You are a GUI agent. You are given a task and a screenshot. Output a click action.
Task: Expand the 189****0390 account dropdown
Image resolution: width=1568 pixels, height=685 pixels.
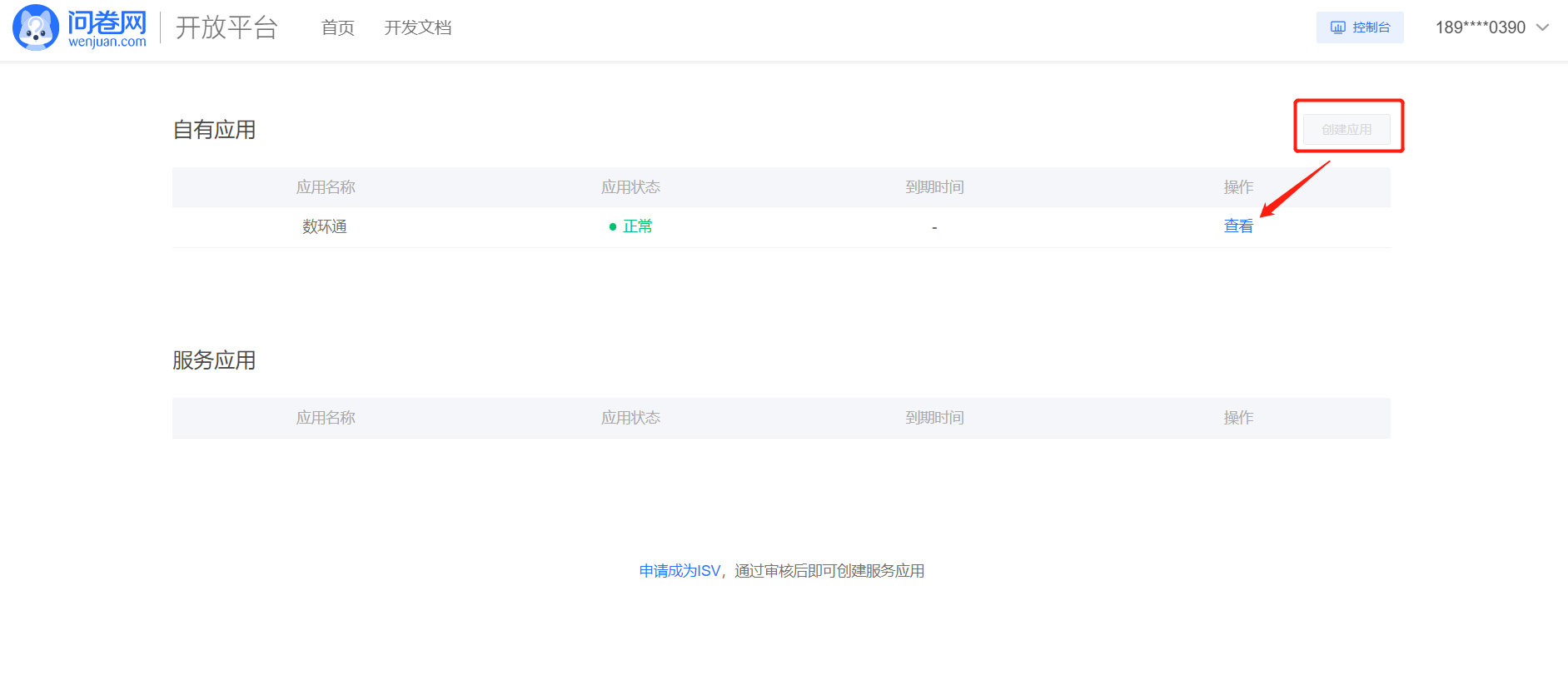[x=1491, y=27]
